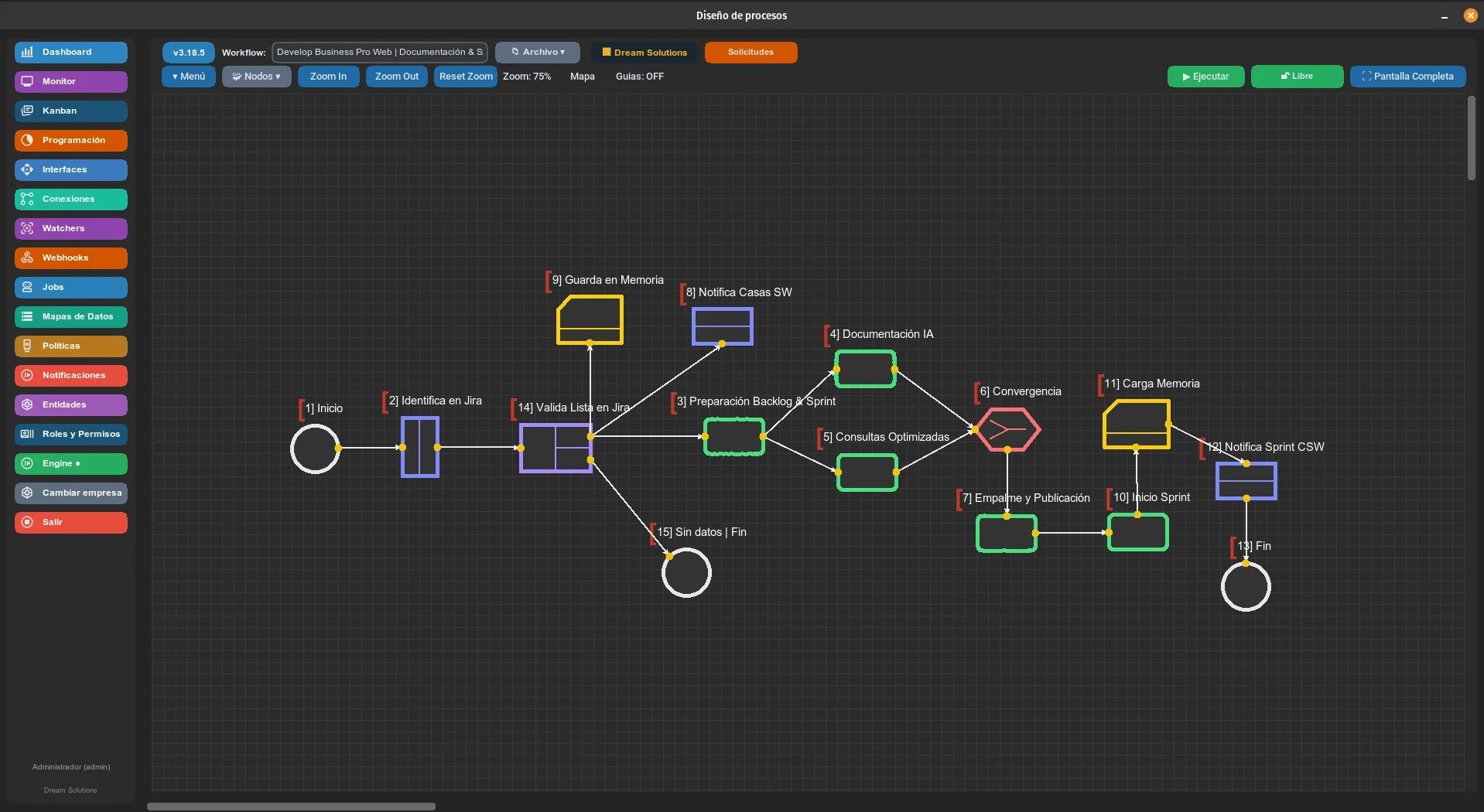
Task: Open the Entidades section
Action: click(x=70, y=404)
